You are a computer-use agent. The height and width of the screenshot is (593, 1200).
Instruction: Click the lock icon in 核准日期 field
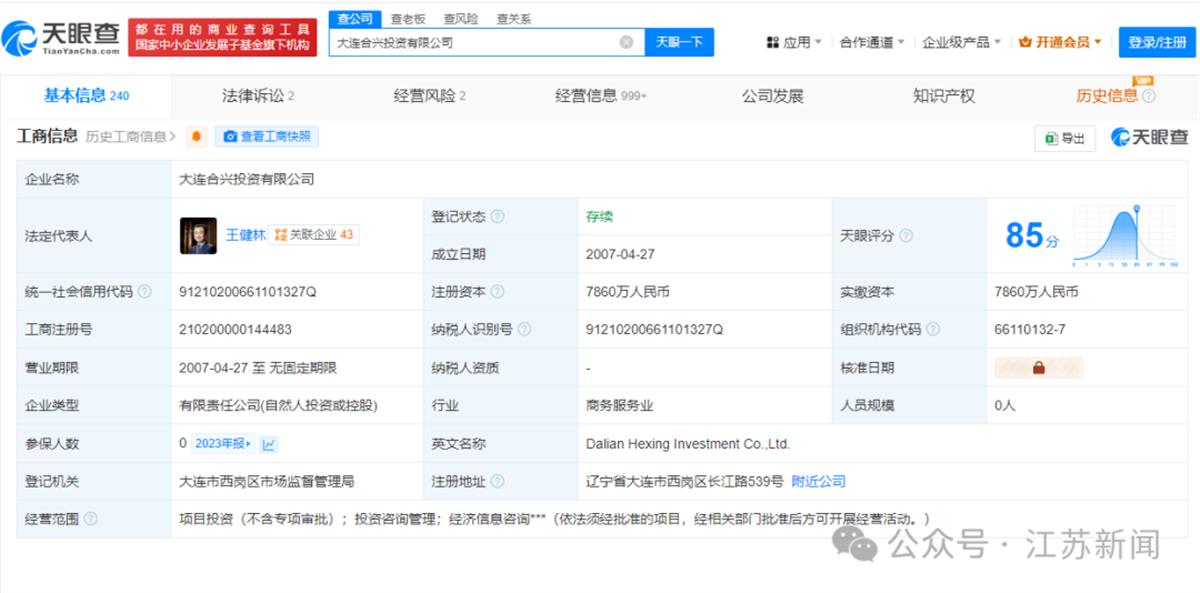point(1038,367)
